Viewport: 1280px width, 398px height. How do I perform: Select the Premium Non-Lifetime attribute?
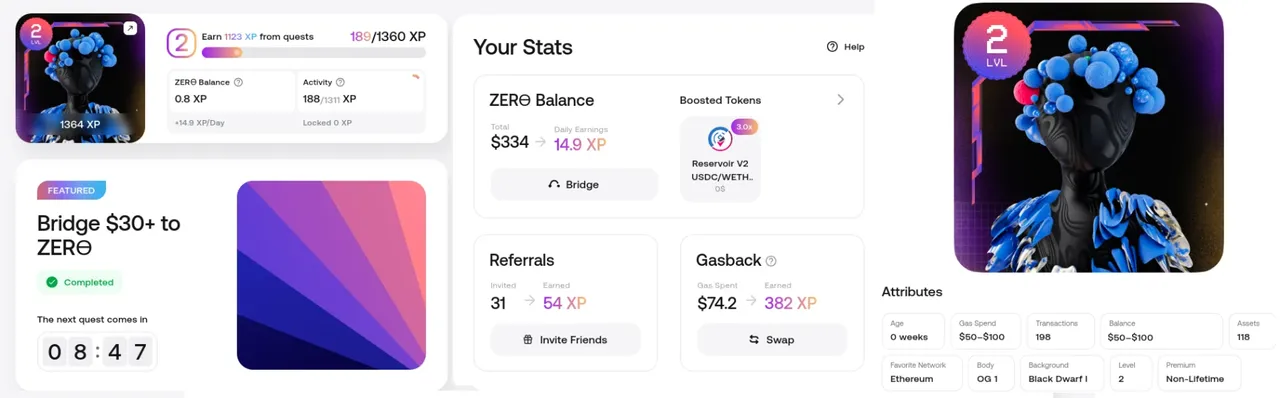(x=1199, y=373)
